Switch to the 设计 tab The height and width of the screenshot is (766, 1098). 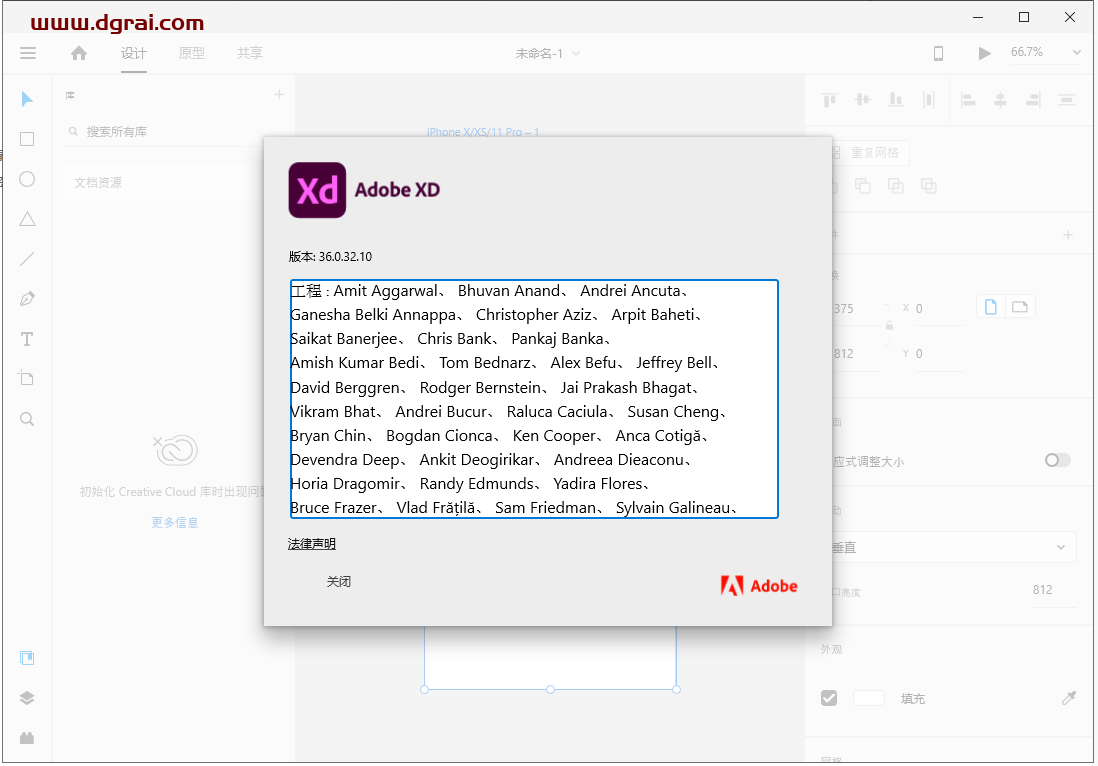coord(133,53)
